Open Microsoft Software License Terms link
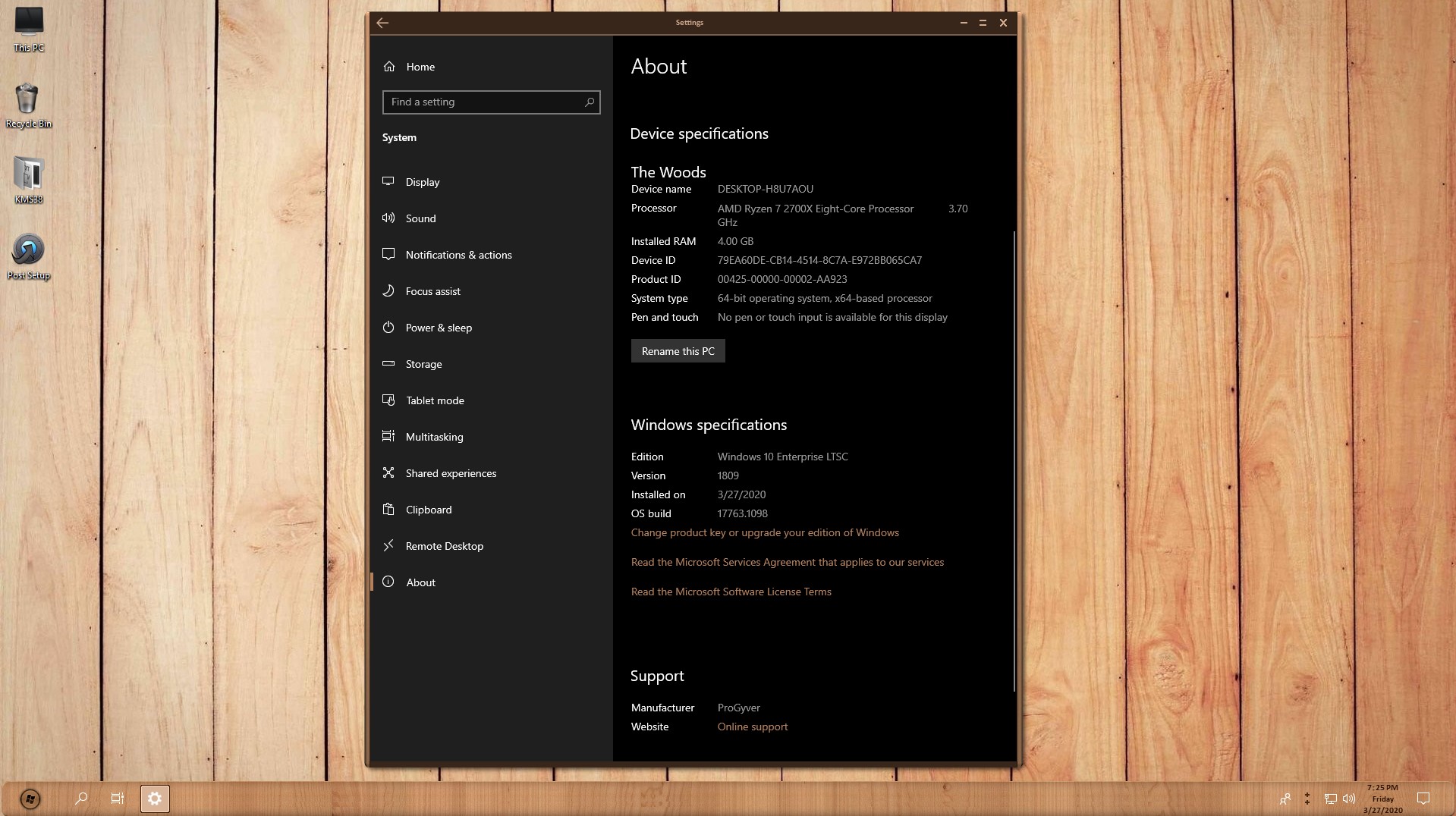1456x816 pixels. click(731, 592)
